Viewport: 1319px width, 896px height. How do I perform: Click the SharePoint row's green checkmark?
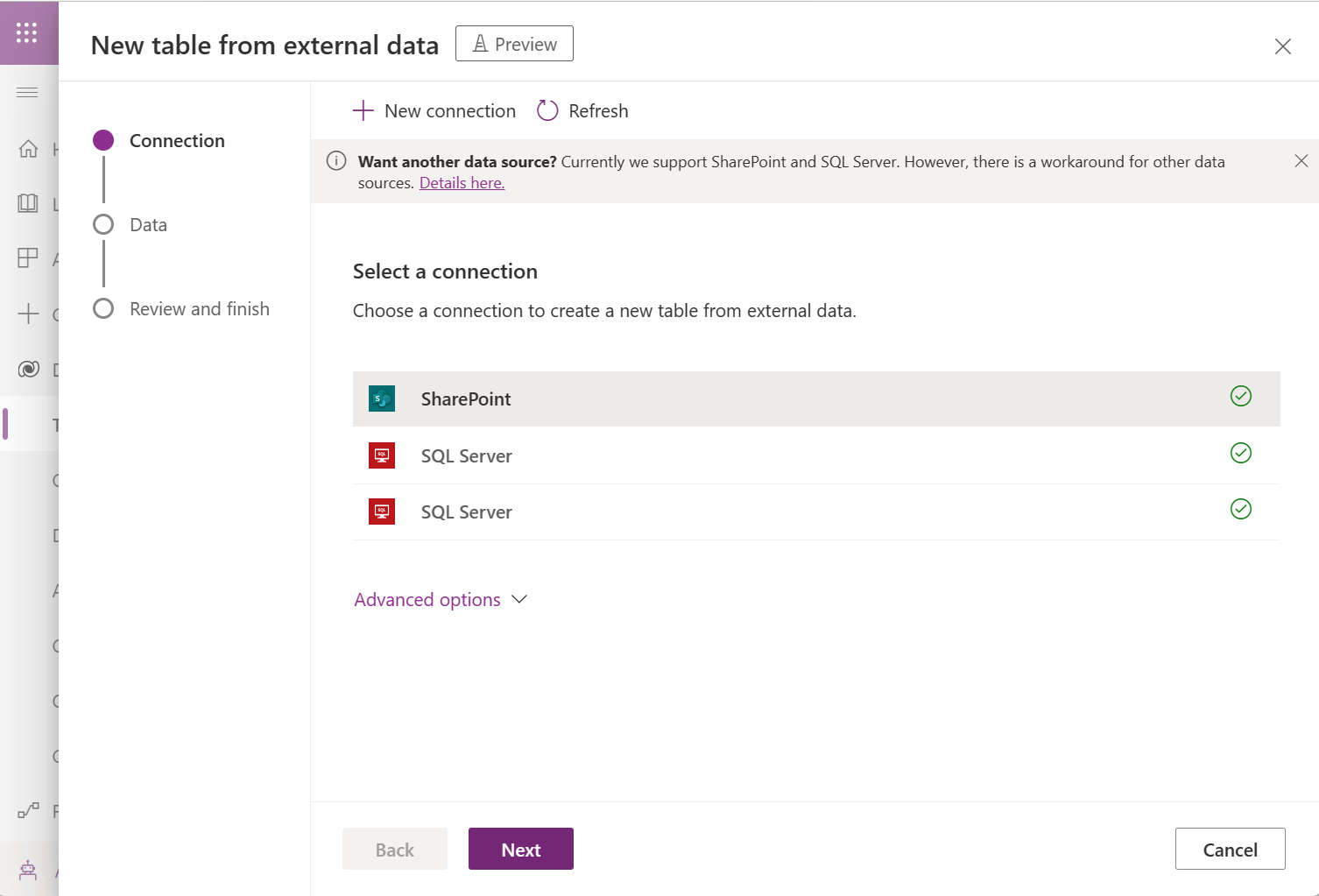click(1240, 397)
